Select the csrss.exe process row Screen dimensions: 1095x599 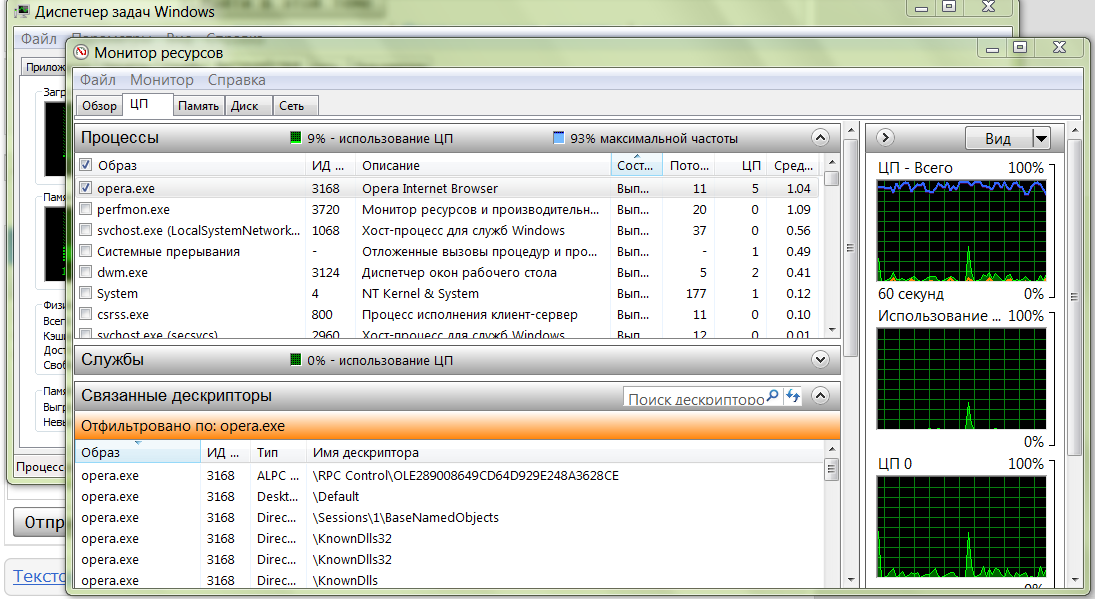449,313
